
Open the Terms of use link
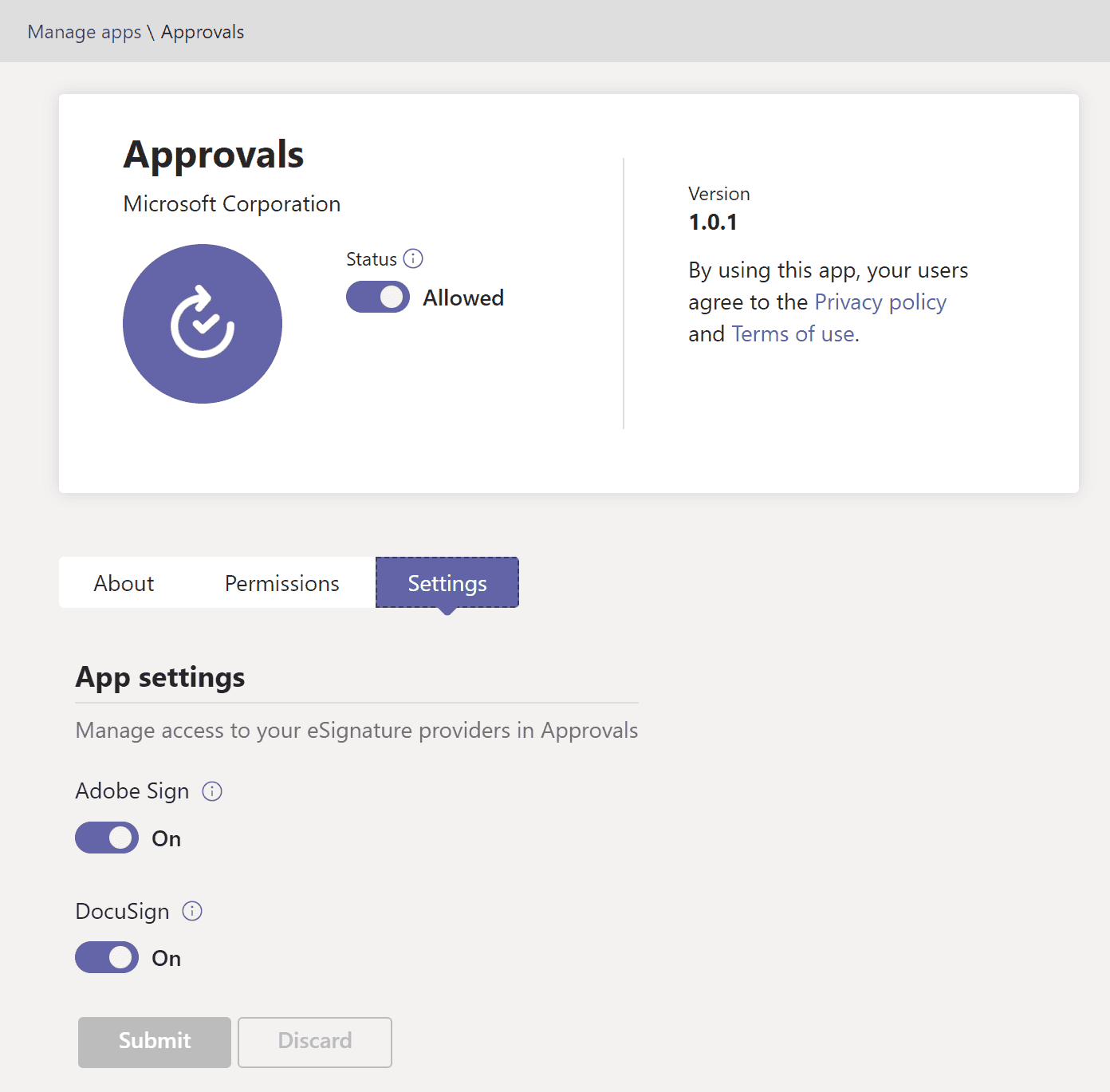click(x=793, y=333)
